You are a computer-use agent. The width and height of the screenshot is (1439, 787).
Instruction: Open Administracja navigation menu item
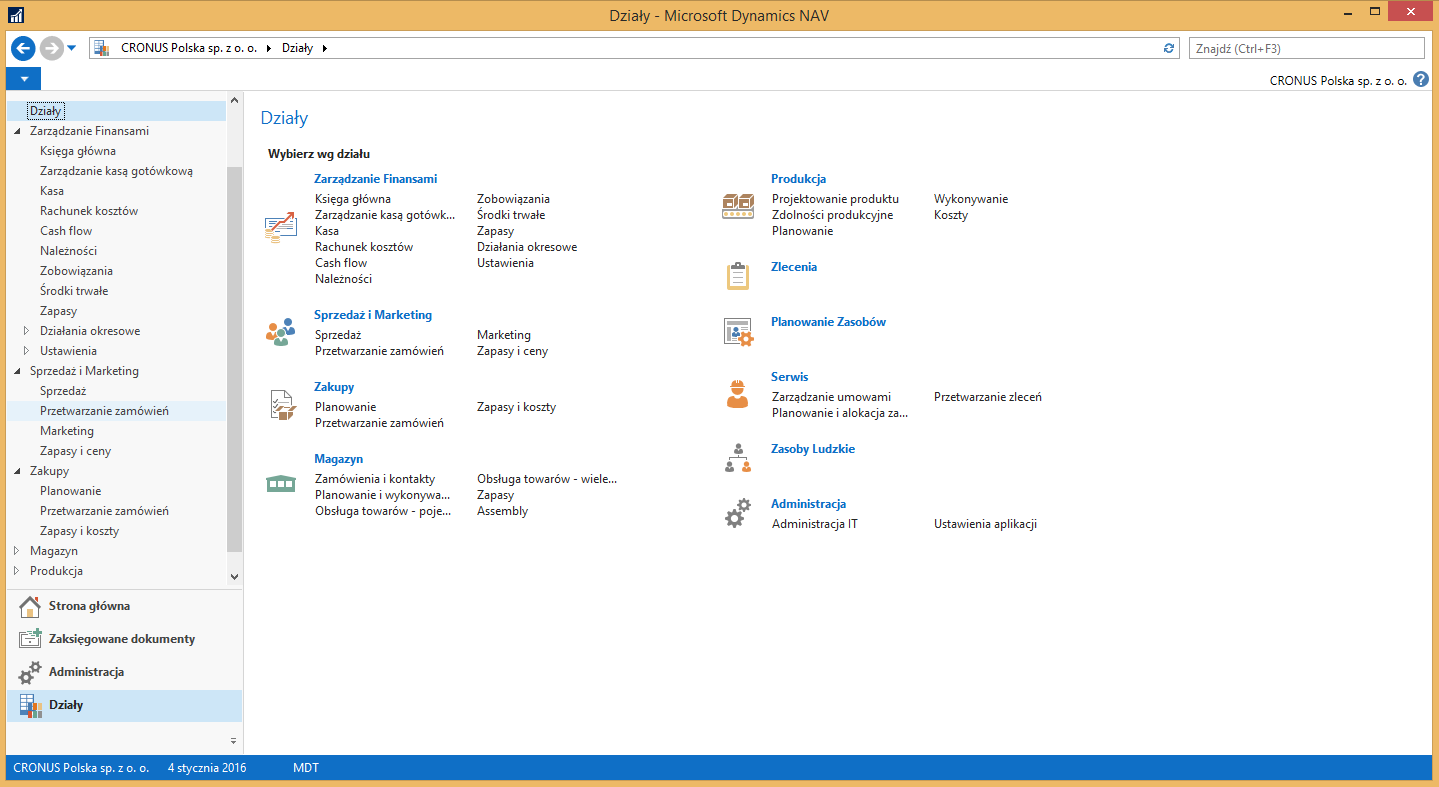(x=124, y=672)
